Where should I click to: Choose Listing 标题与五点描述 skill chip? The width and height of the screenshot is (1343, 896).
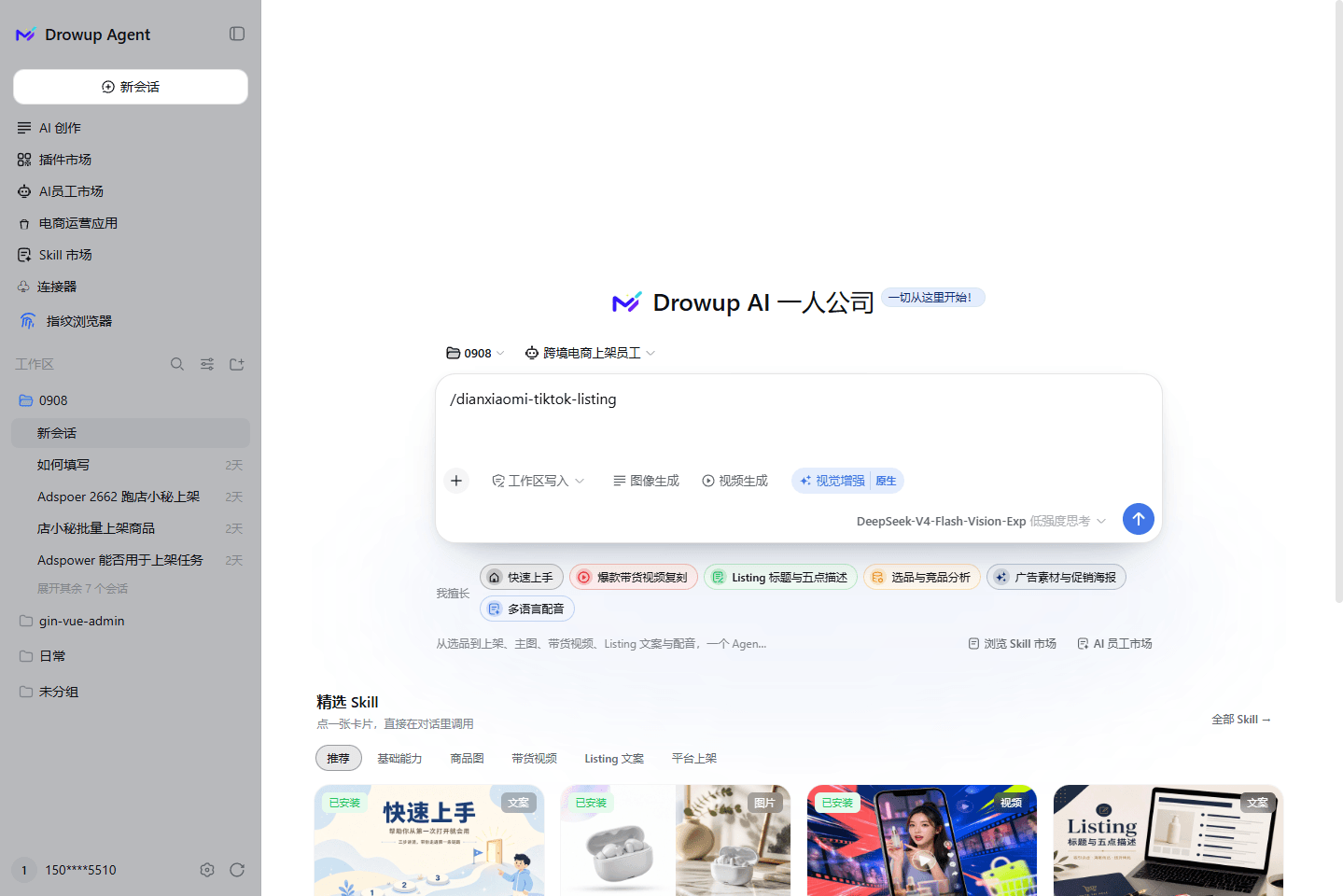[x=780, y=578]
